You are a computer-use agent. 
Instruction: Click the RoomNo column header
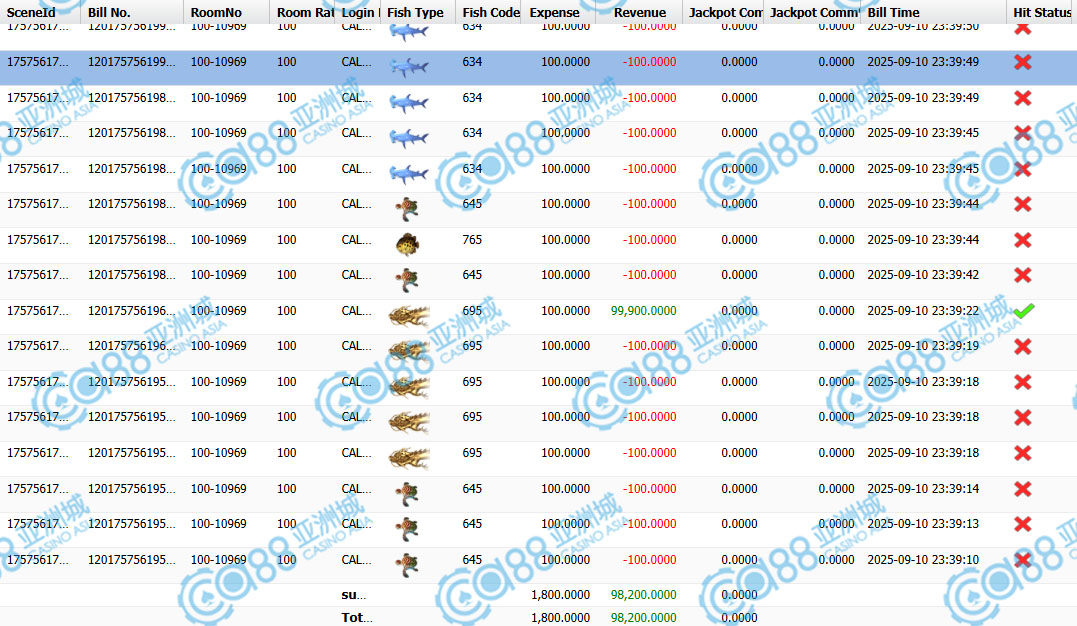[216, 13]
